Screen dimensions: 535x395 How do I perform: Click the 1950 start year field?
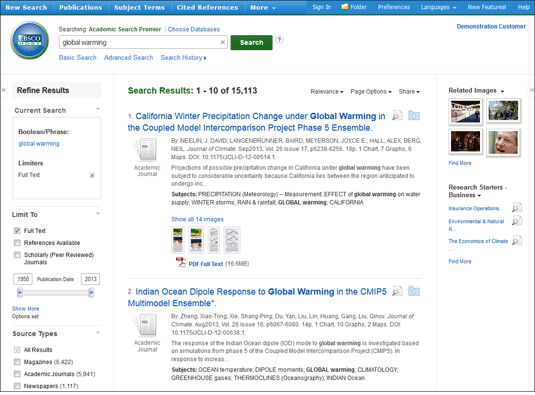(x=23, y=279)
